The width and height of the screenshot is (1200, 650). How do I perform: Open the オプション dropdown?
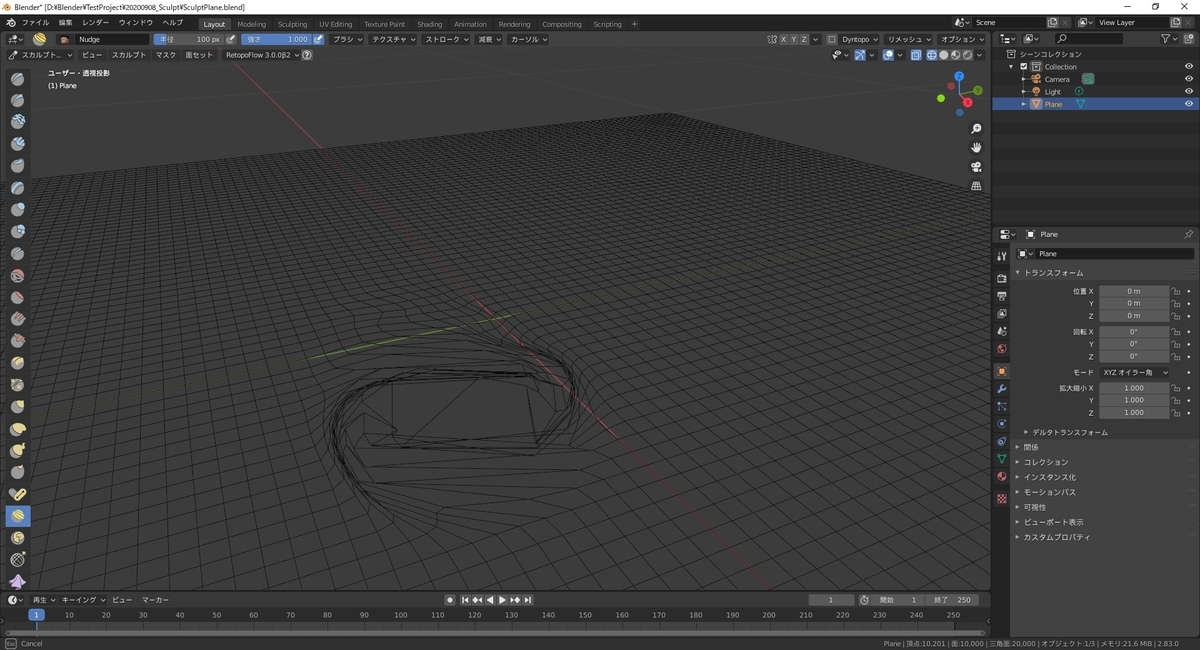click(963, 39)
